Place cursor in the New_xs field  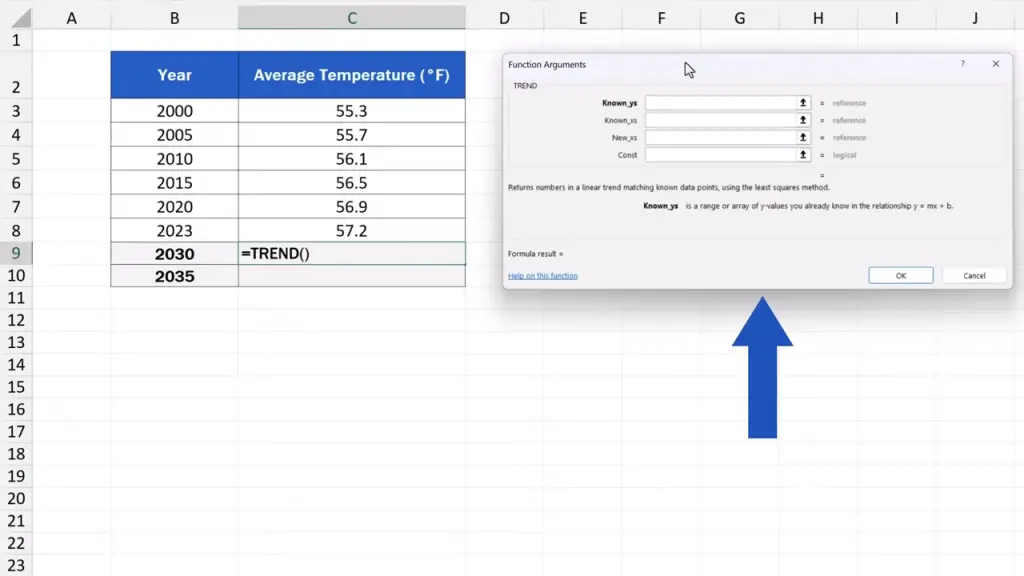point(720,138)
